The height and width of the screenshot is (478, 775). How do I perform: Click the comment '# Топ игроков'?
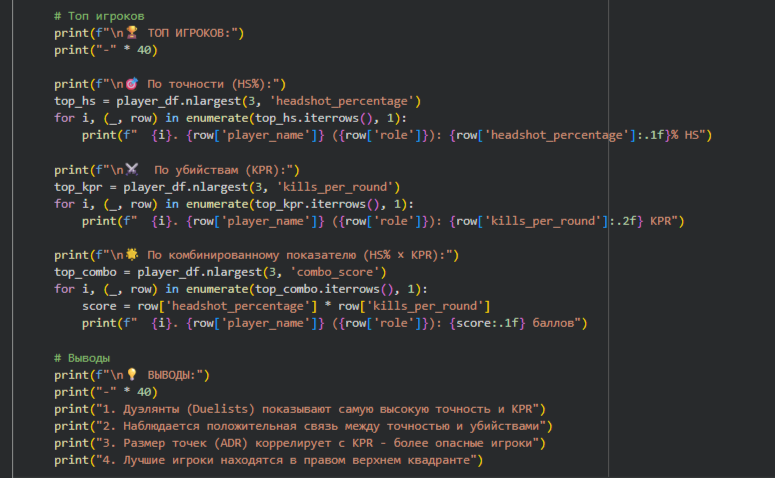[x=99, y=16]
